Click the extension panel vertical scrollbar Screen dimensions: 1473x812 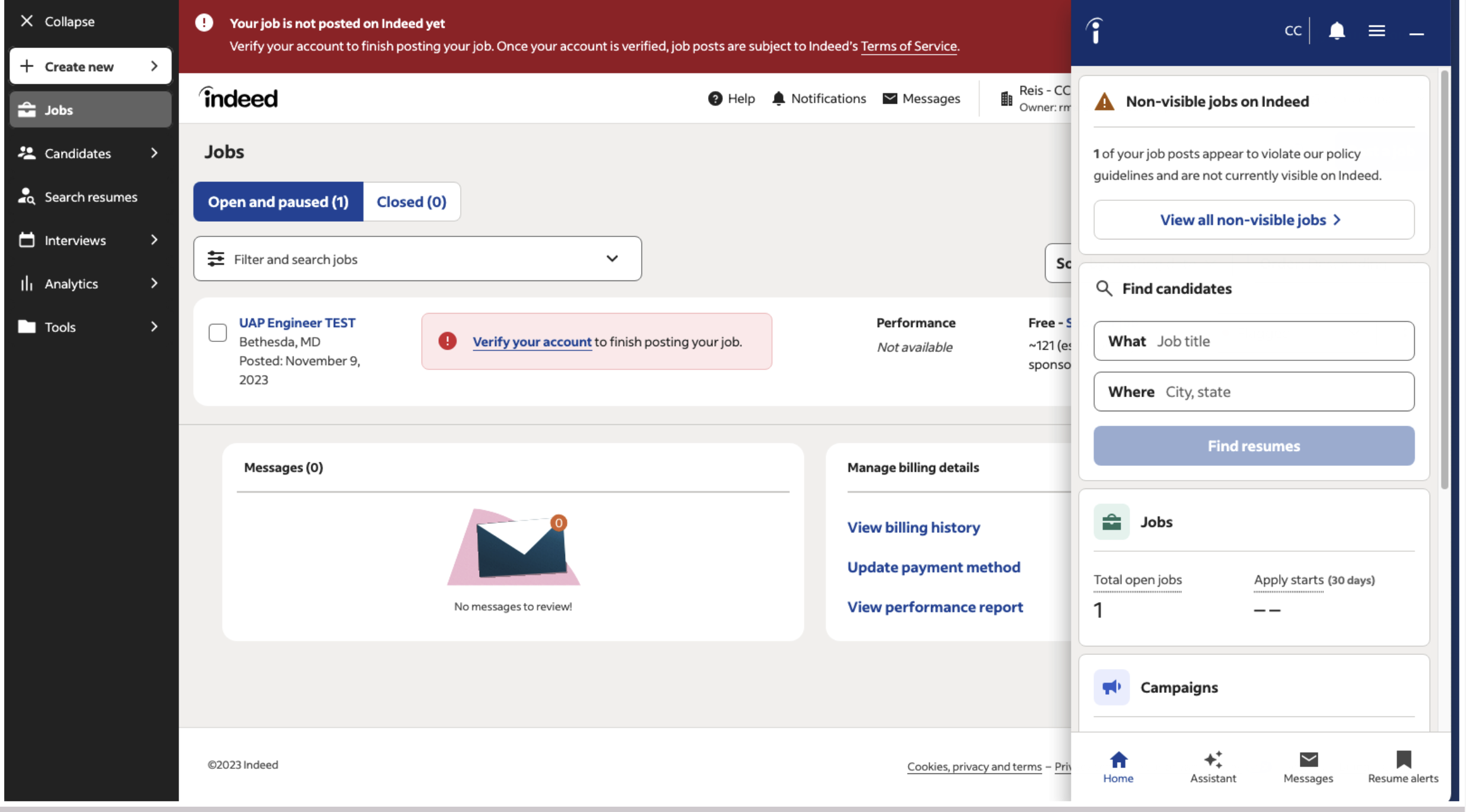click(x=1445, y=280)
